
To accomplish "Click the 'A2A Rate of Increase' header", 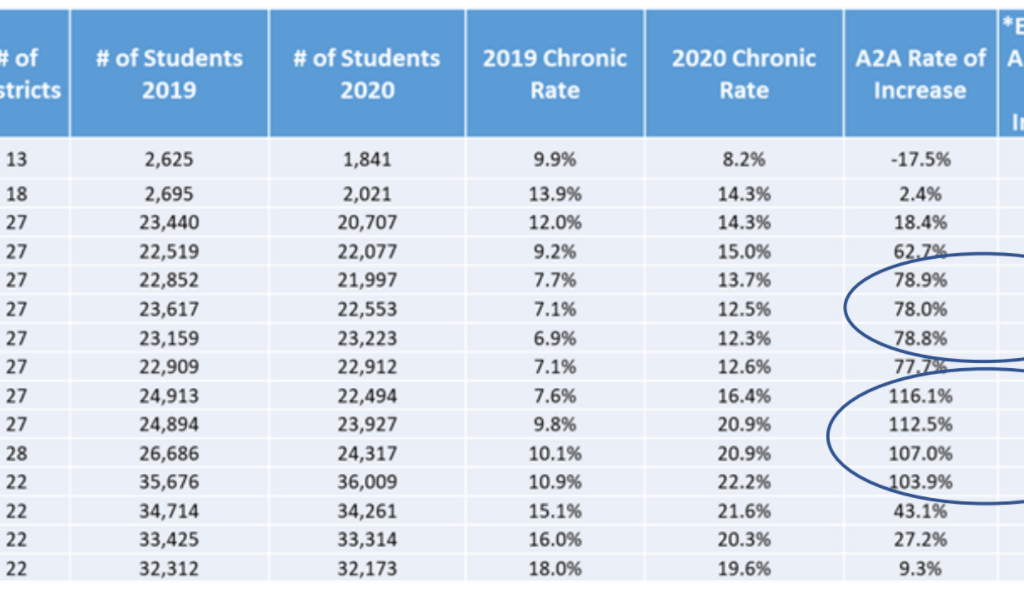I will click(920, 74).
